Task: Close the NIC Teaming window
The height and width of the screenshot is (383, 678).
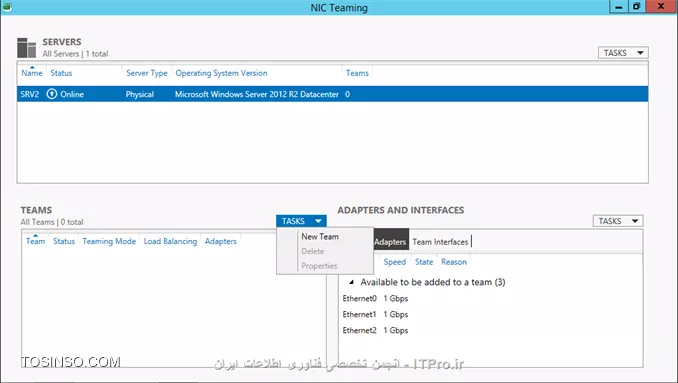Action: tap(661, 6)
